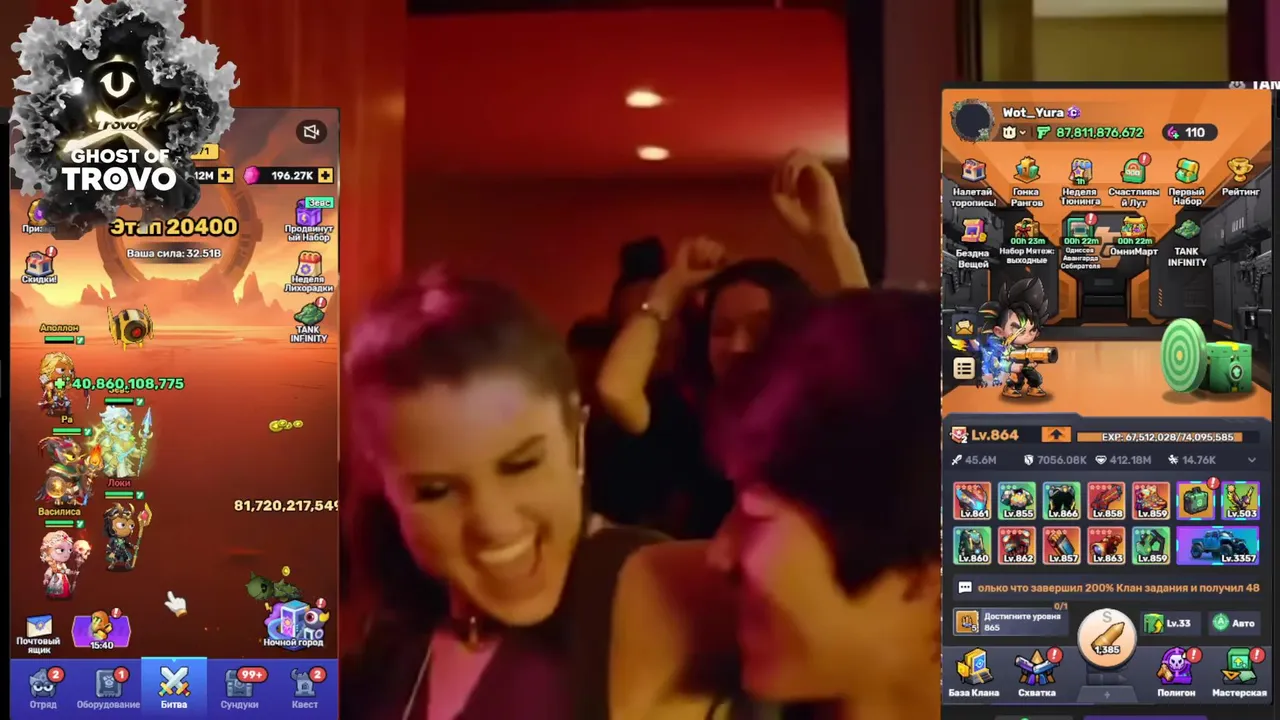The width and height of the screenshot is (1280, 720).
Task: Open Одиссея Авангарда Собирателя event
Action: (1080, 244)
